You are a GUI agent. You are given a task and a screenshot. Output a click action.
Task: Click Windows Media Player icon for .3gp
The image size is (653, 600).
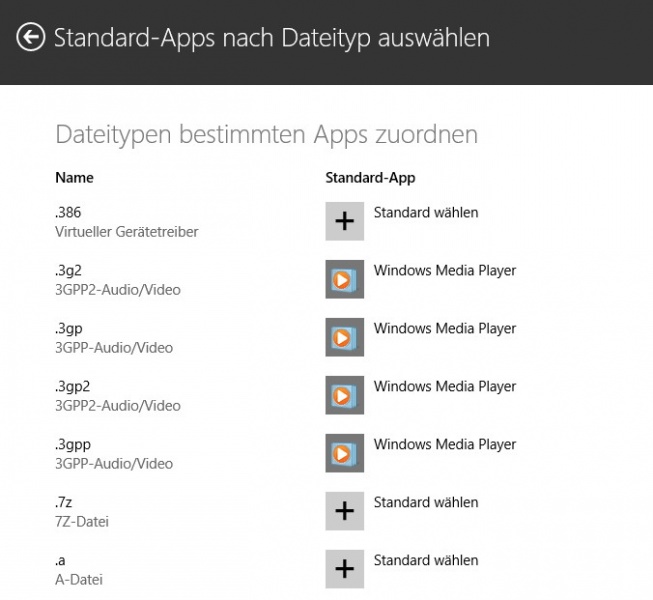tap(344, 337)
